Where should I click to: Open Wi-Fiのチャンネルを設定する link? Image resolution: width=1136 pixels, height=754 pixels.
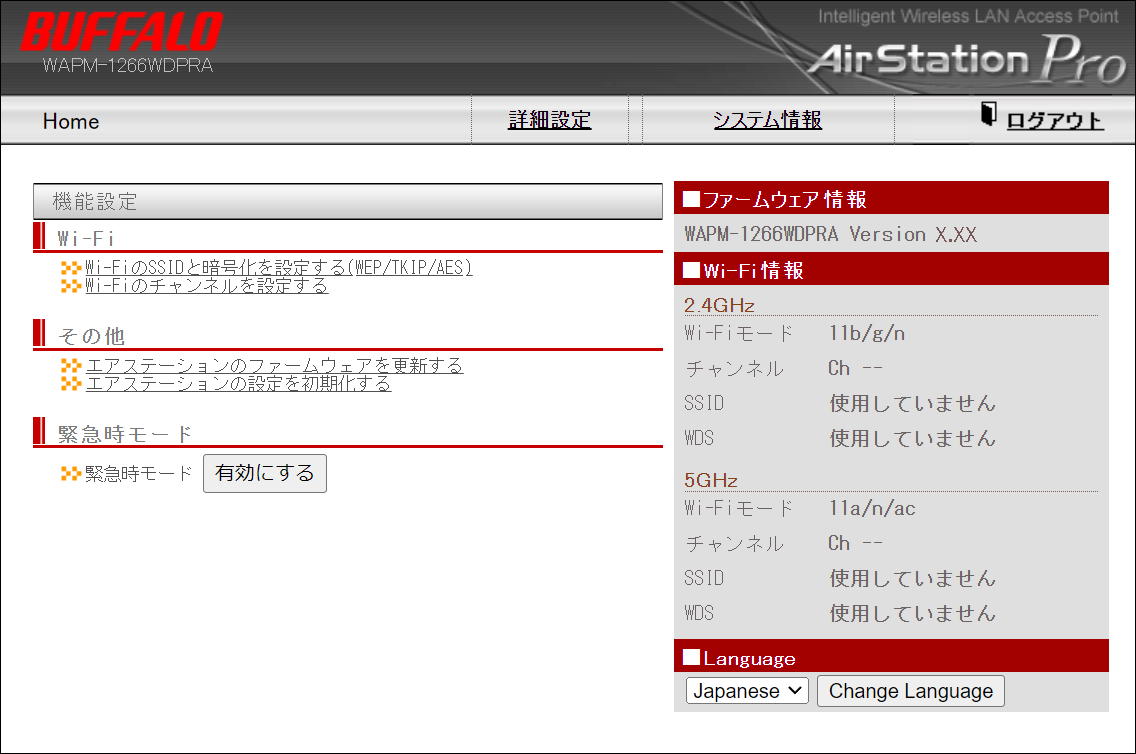pos(206,286)
